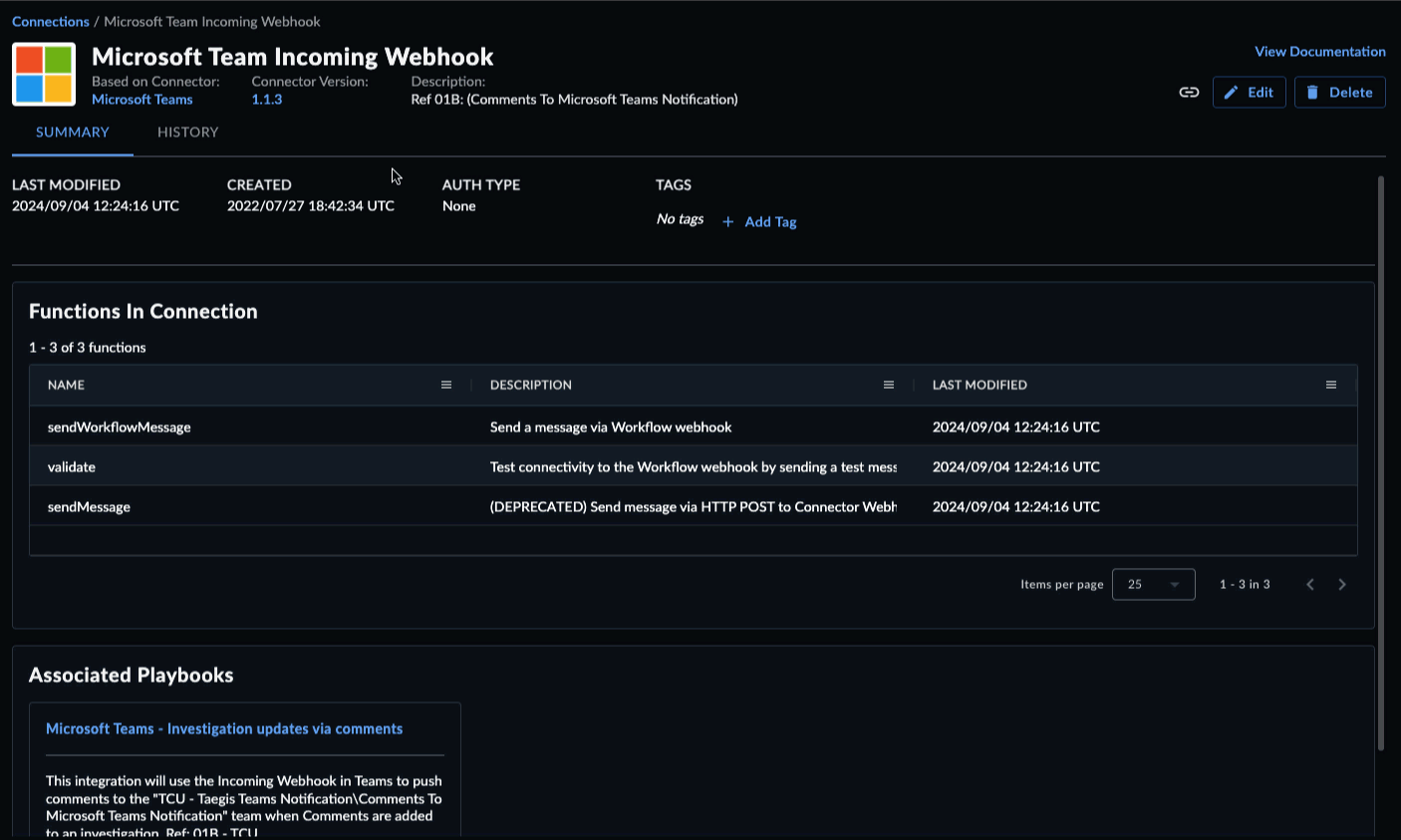Go to the next page arrow
The width and height of the screenshot is (1401, 840).
tap(1342, 585)
